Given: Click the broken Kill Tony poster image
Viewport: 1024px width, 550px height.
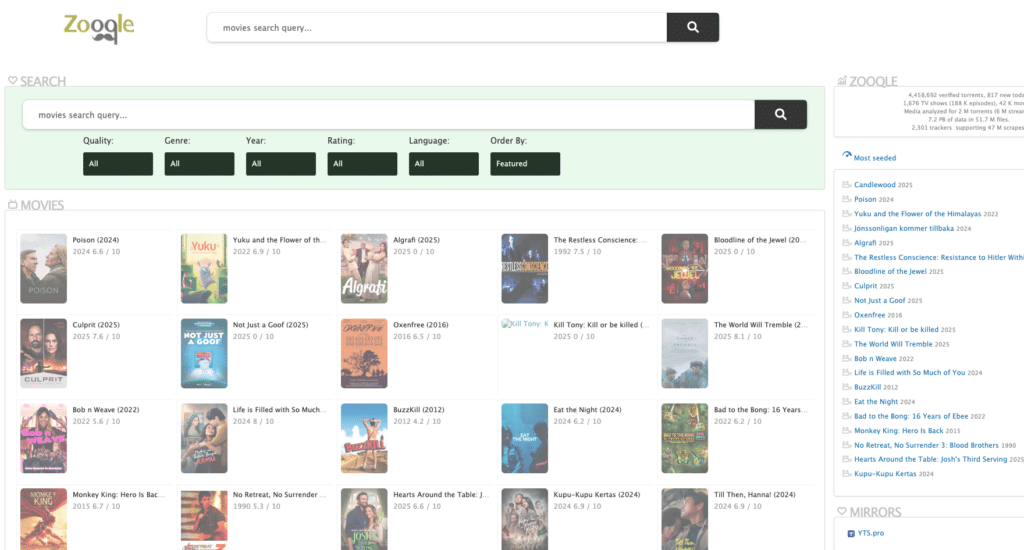Looking at the screenshot, I should (524, 323).
